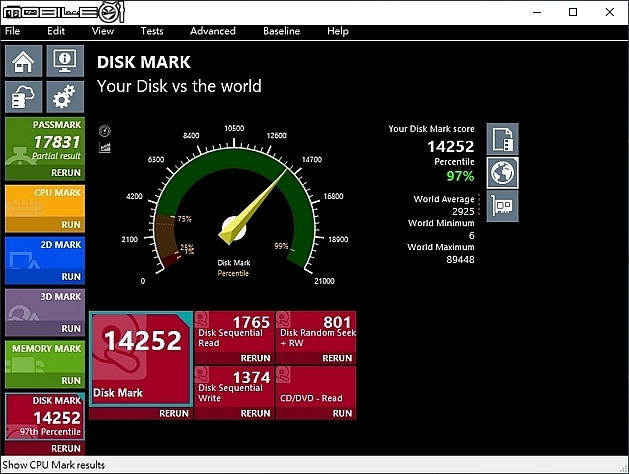The width and height of the screenshot is (629, 474).
Task: Select the large Disk Mark 14252 result tile
Action: (141, 359)
